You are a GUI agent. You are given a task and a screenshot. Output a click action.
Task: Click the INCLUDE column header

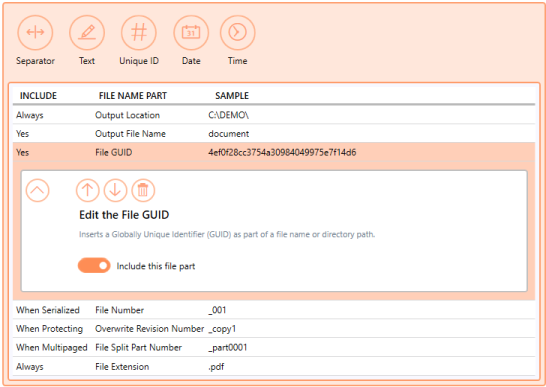tap(38, 96)
